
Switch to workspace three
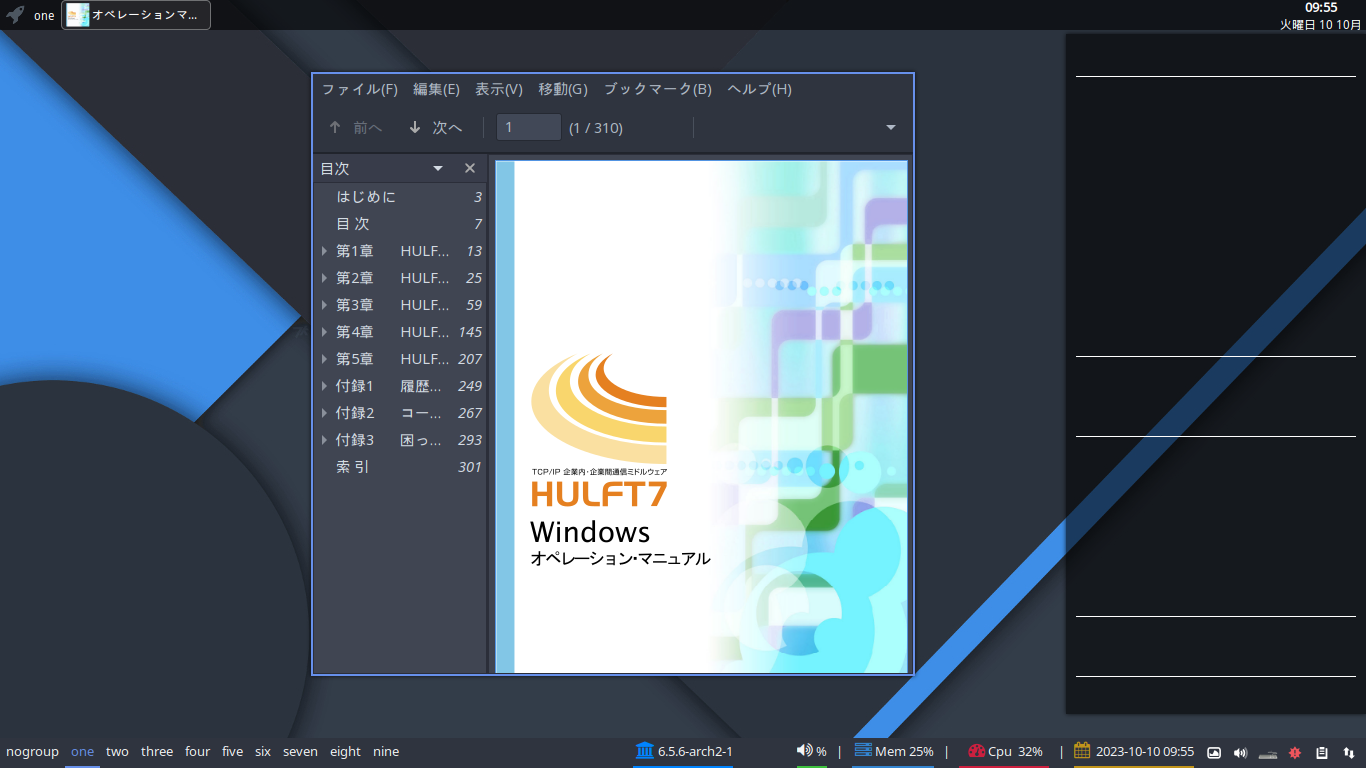coord(157,752)
